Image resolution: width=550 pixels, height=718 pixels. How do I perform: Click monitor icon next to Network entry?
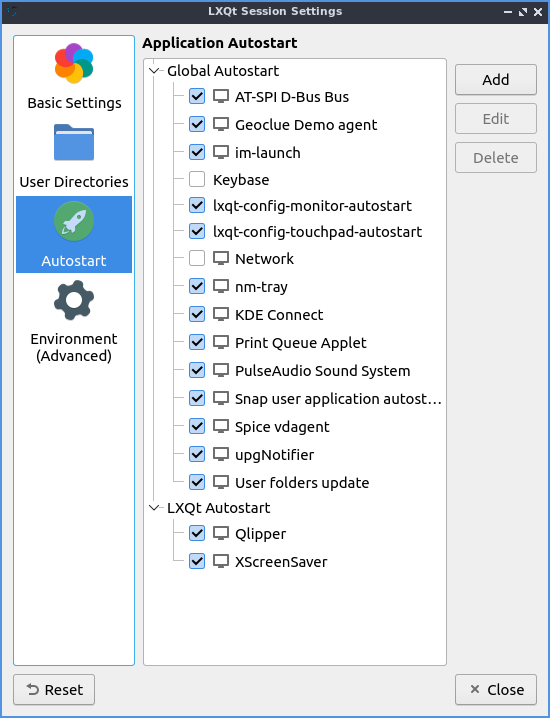coord(221,259)
